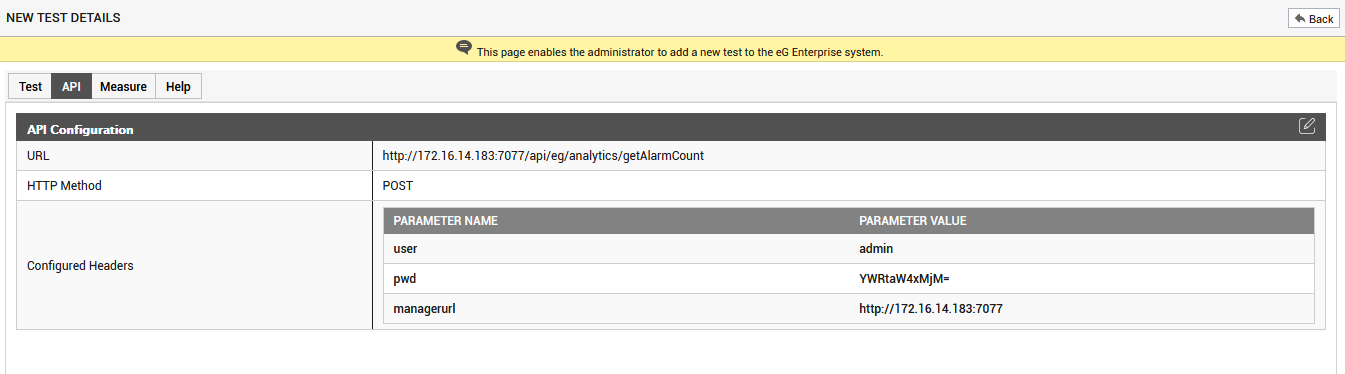
Task: Select the POST method value
Action: click(x=398, y=186)
